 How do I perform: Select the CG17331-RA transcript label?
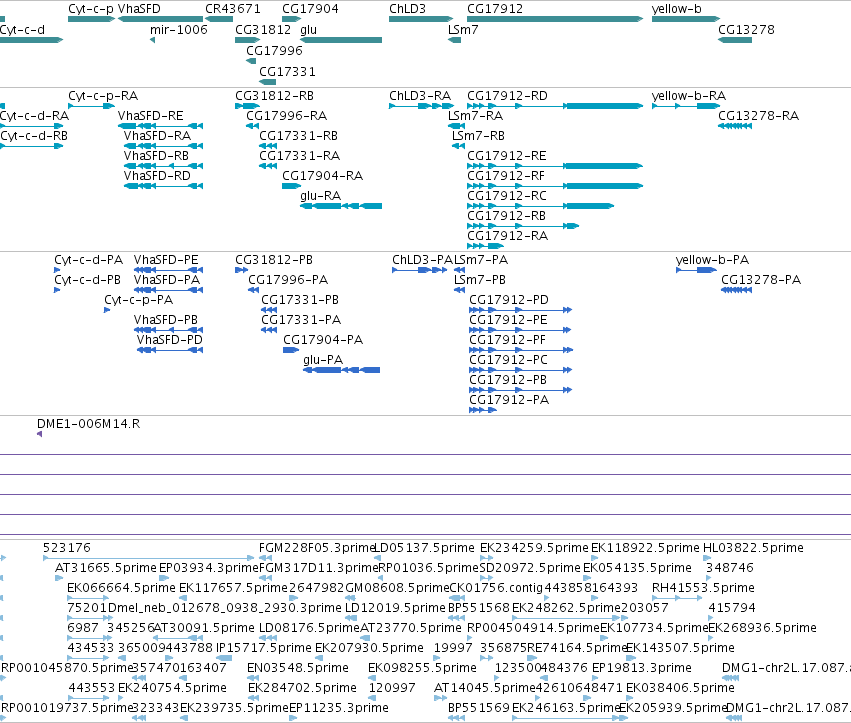(x=300, y=156)
